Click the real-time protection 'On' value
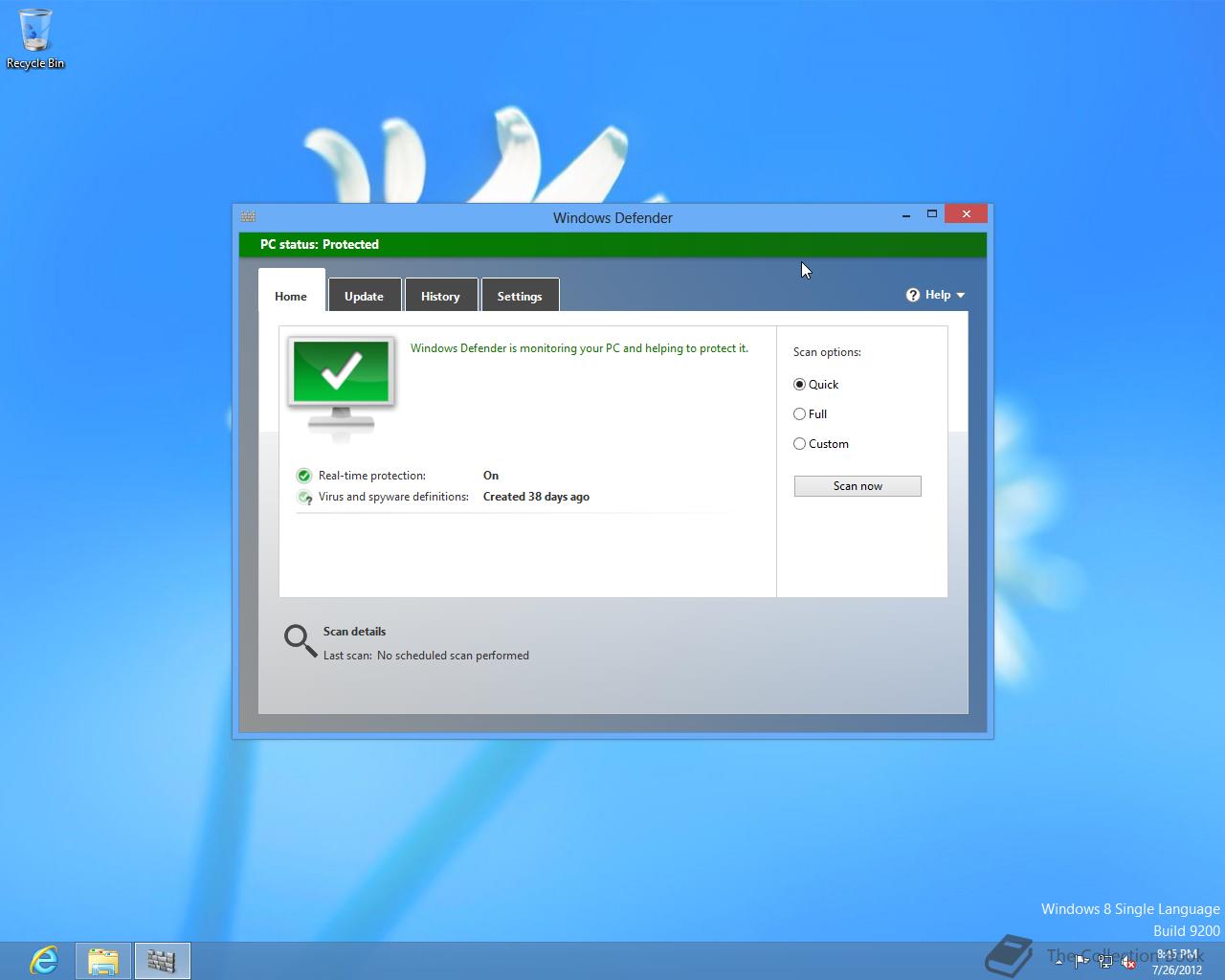Viewport: 1225px width, 980px height. coord(491,476)
